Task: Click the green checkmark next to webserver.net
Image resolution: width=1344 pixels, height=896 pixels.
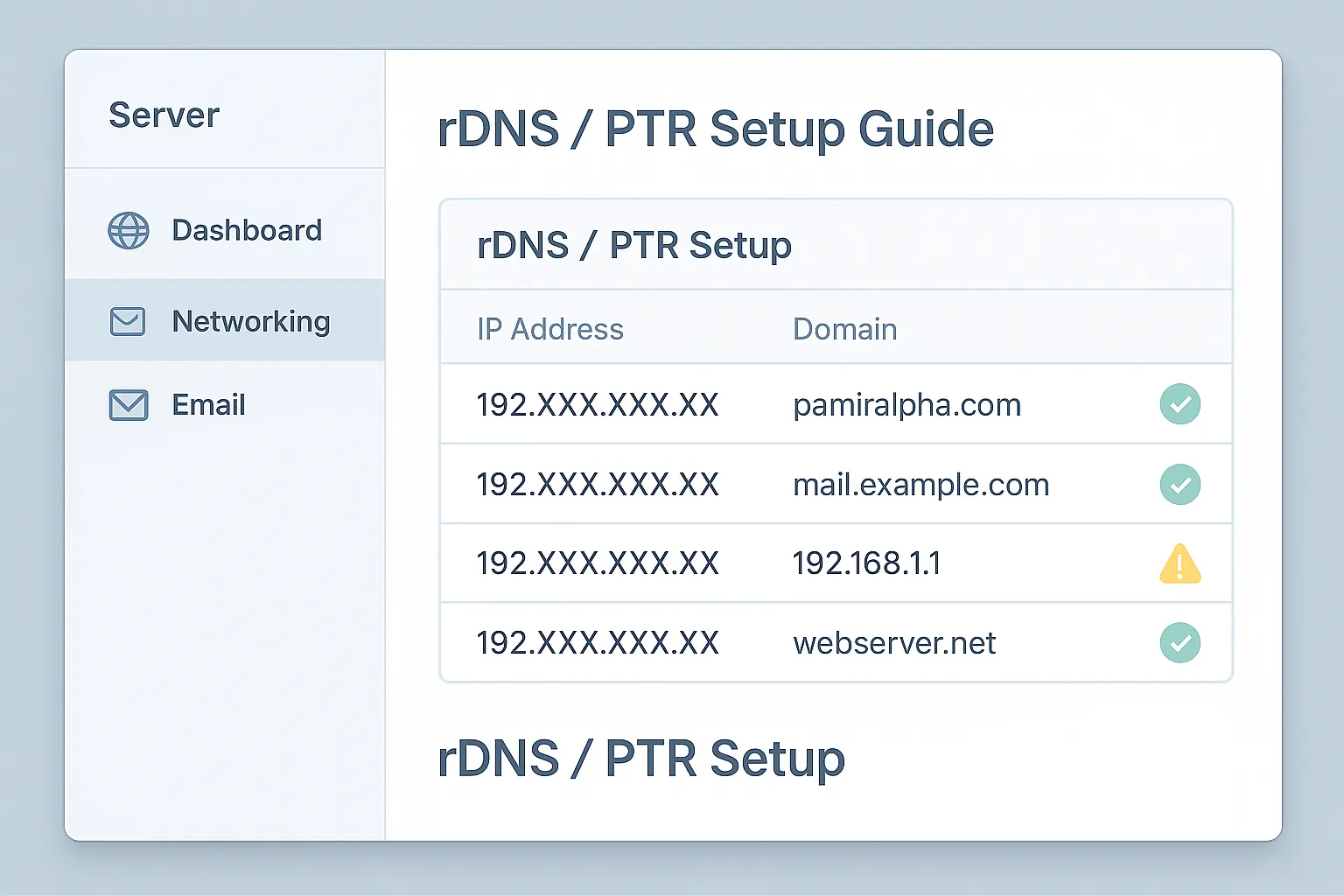Action: (1179, 643)
